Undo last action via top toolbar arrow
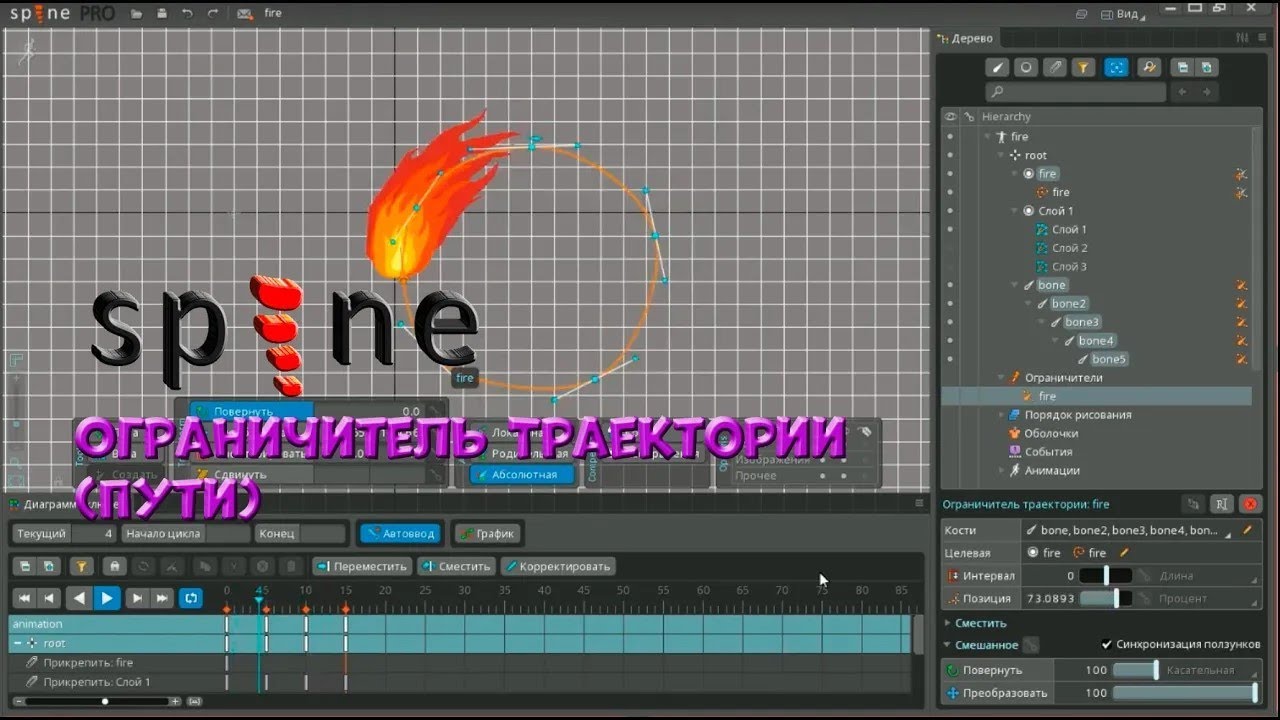Screen dimensions: 1280x720 (x=187, y=14)
